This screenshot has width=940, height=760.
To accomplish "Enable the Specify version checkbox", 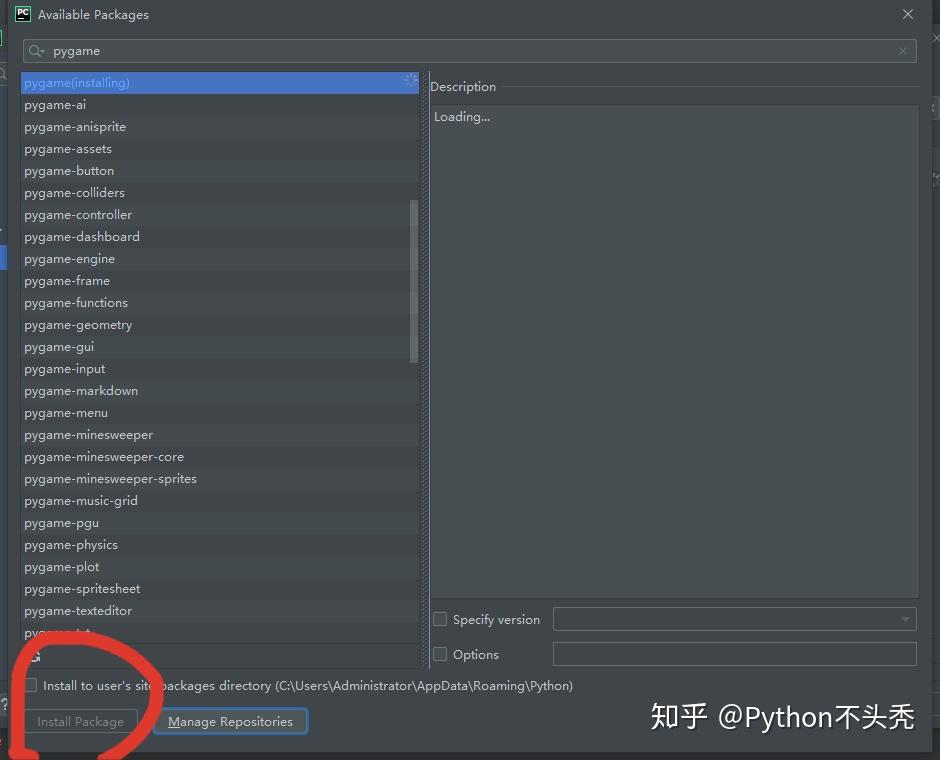I will pyautogui.click(x=439, y=618).
